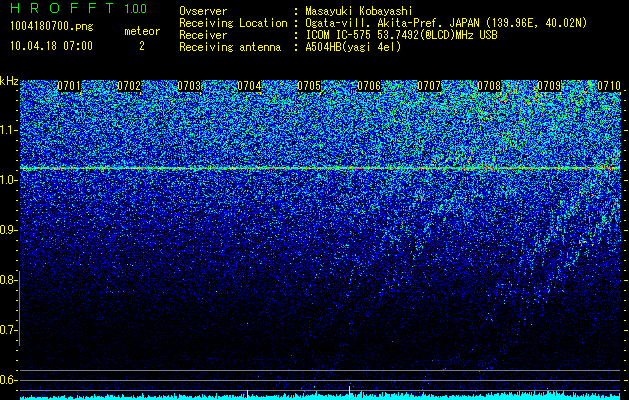Image resolution: width=629 pixels, height=400 pixels.
Task: Select the filename 1004180700.png
Action: coord(51,27)
